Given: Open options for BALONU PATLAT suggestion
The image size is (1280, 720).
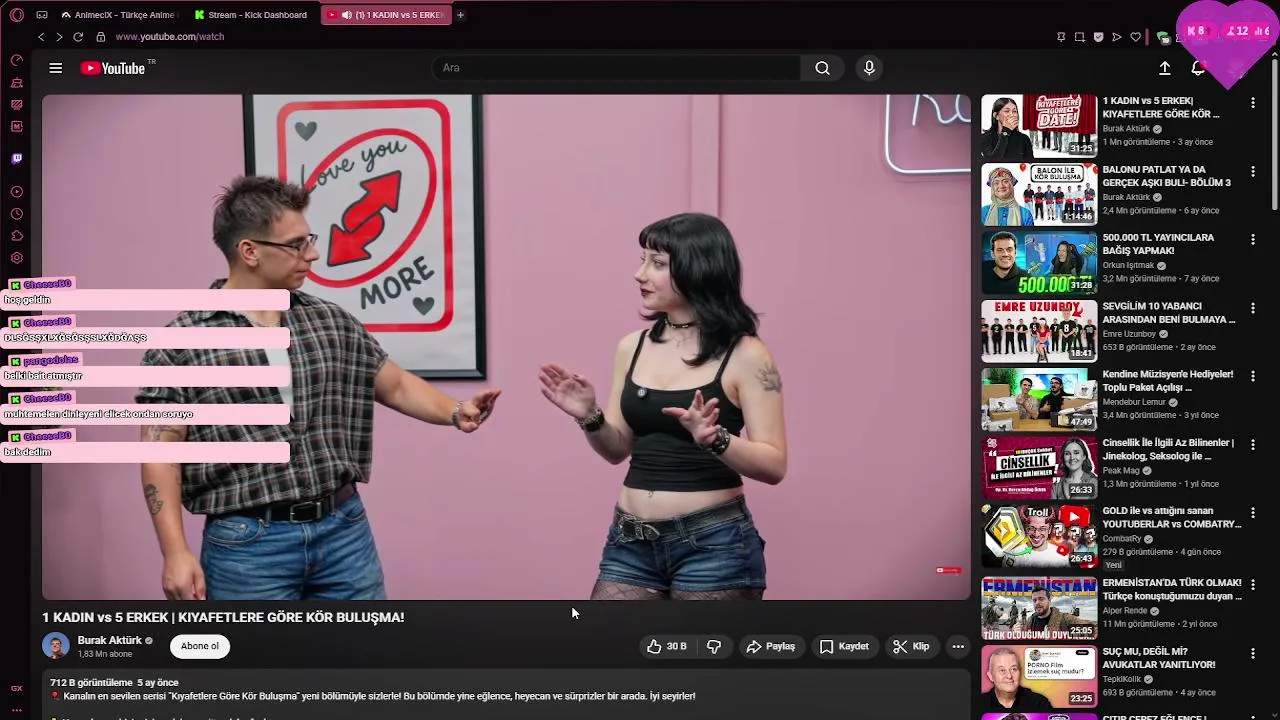Looking at the screenshot, I should (1253, 171).
